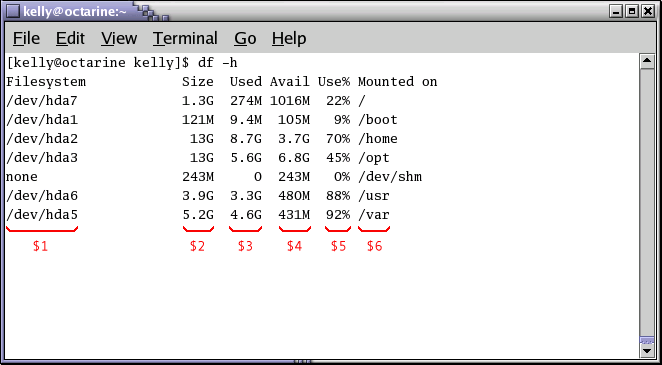Screen dimensions: 662x365
Task: Open the Edit menu
Action: coord(70,38)
